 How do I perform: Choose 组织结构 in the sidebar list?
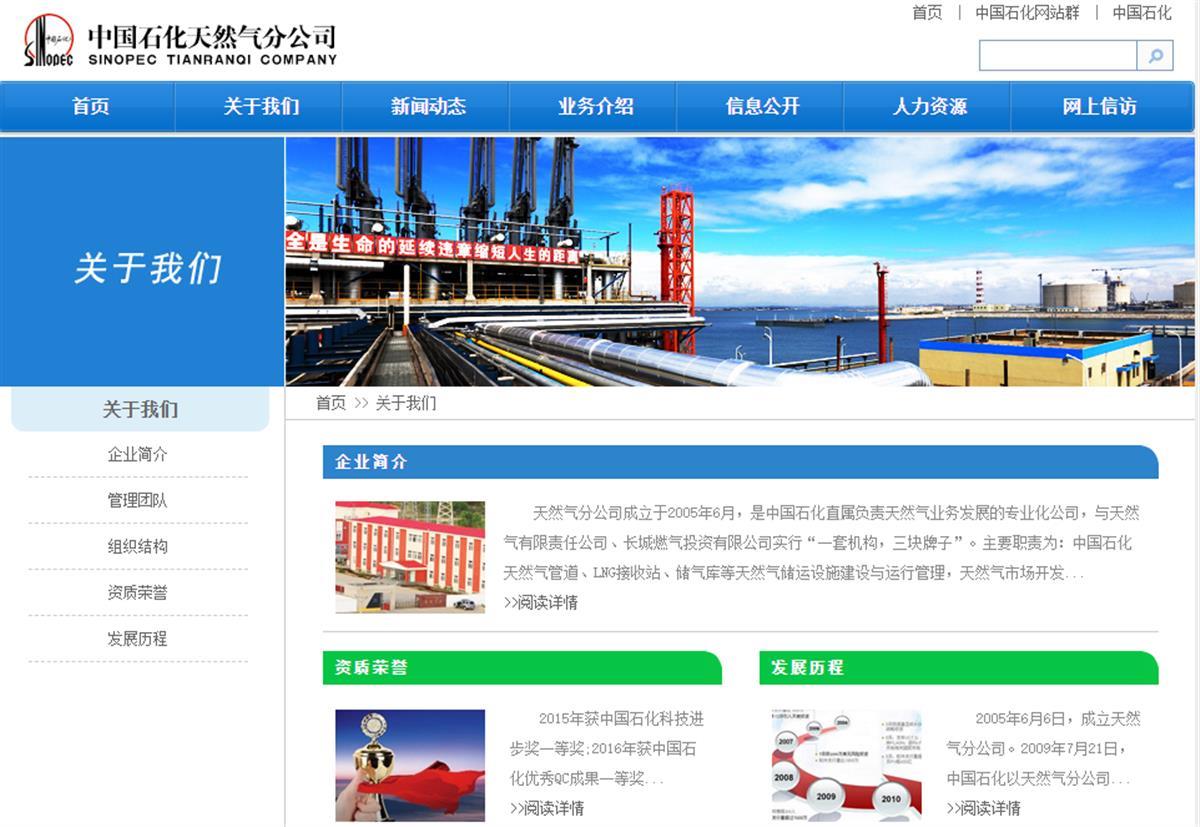click(138, 546)
